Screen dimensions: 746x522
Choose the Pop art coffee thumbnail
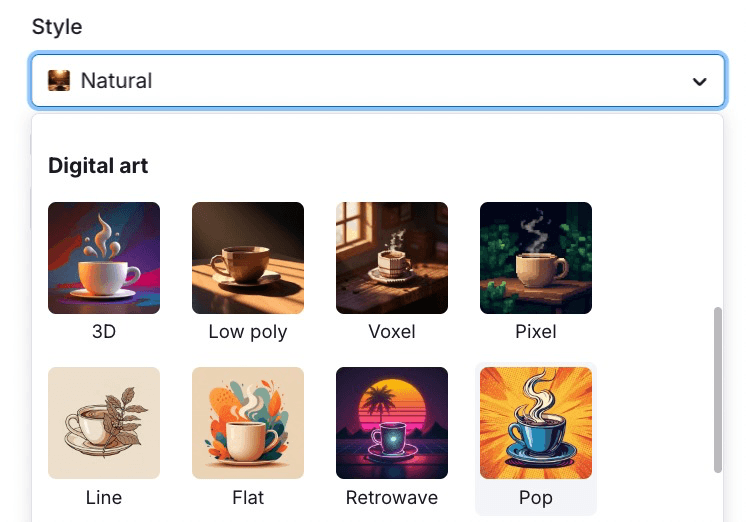pyautogui.click(x=536, y=423)
